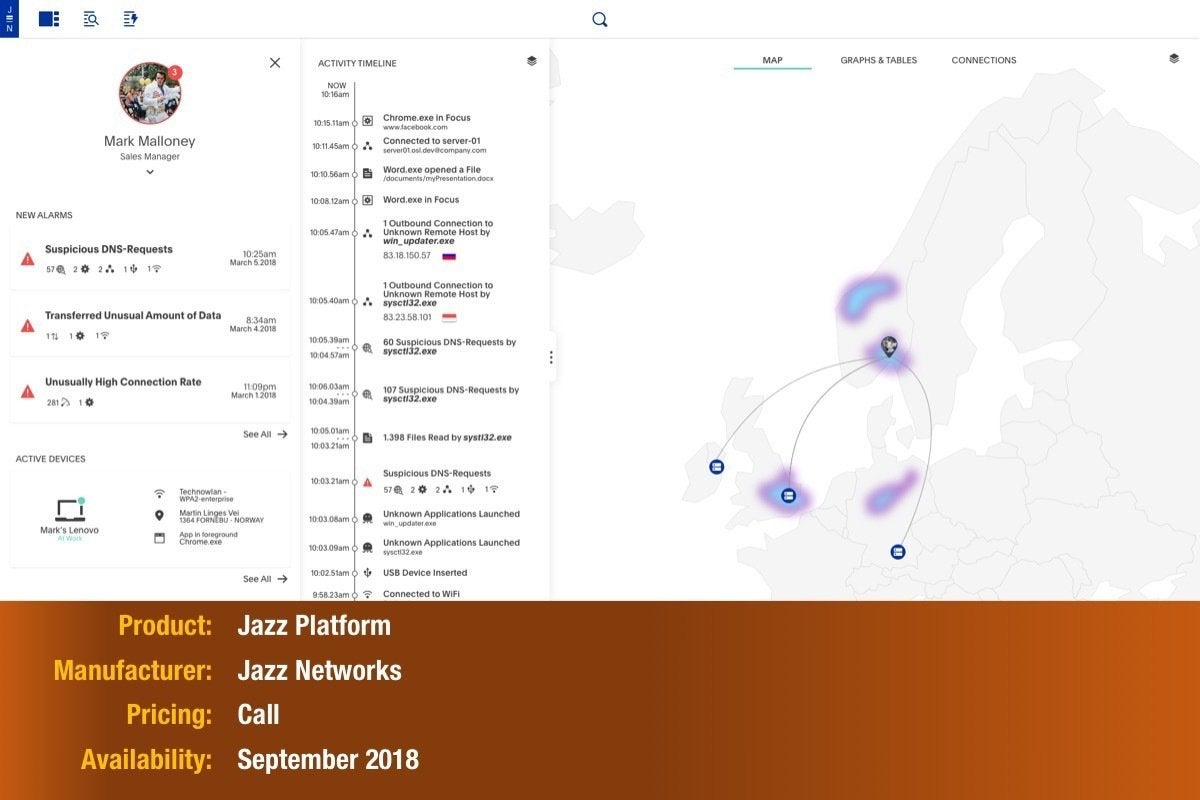Click focus icon beside Chrome.exe in Focus
Screen dimensions: 1200x800
point(367,121)
